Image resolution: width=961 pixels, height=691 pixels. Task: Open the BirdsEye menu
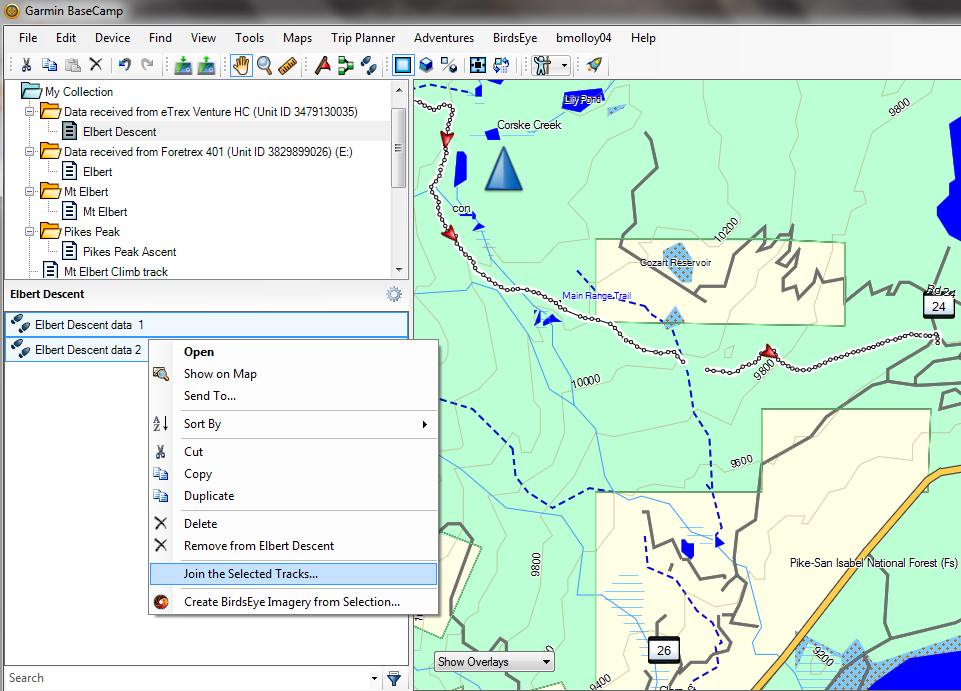click(x=515, y=38)
